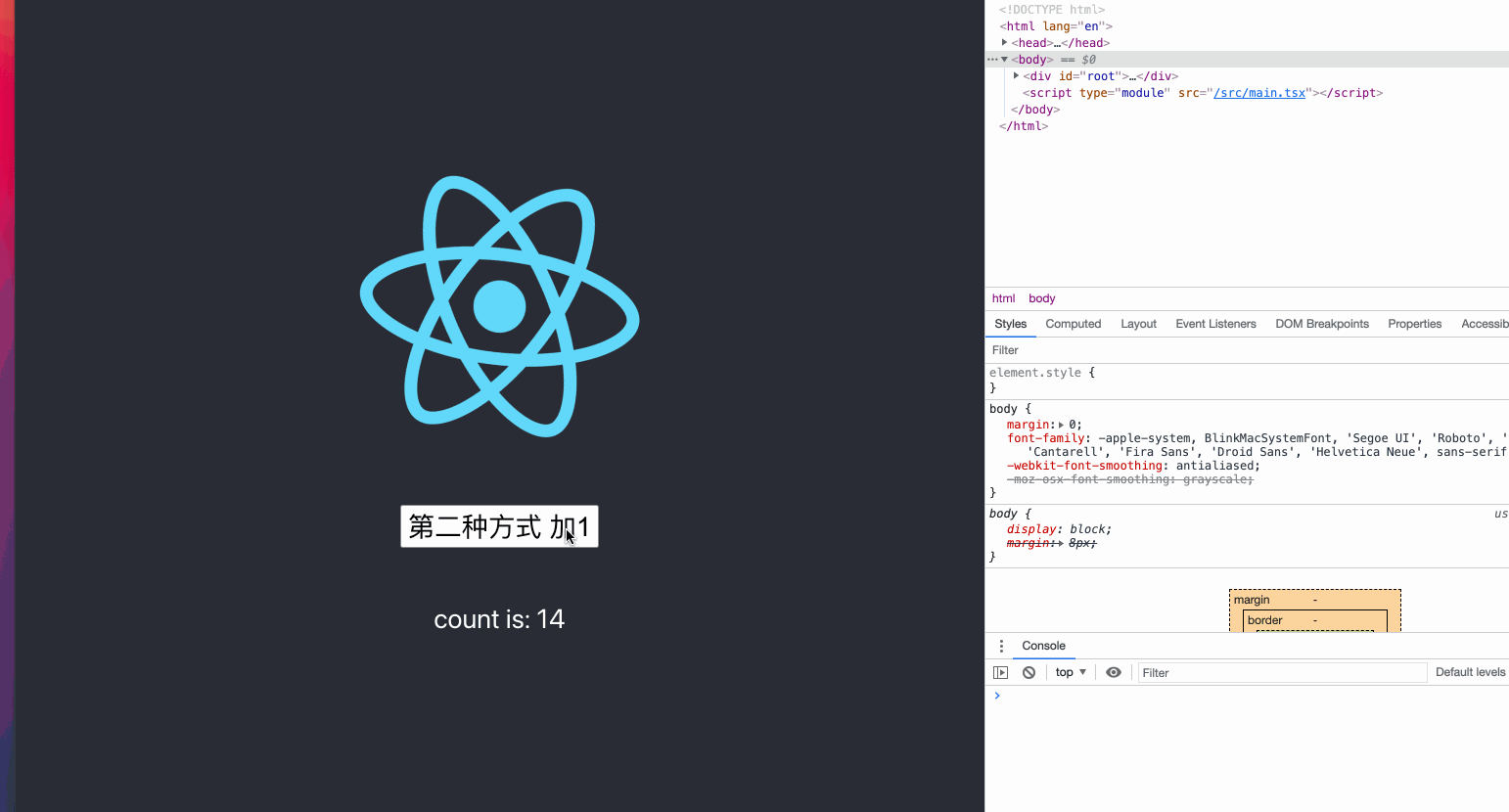Click the eye live expression icon

click(1114, 672)
